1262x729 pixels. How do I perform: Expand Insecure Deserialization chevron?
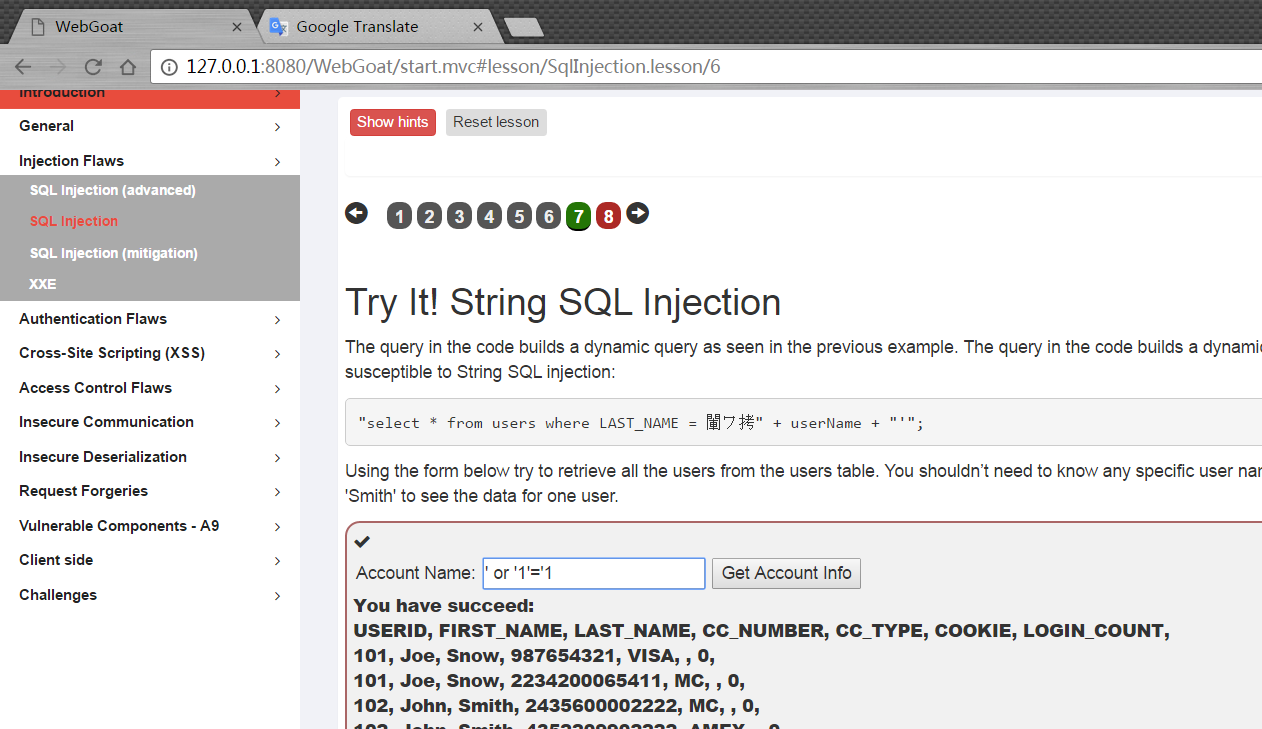tap(277, 458)
